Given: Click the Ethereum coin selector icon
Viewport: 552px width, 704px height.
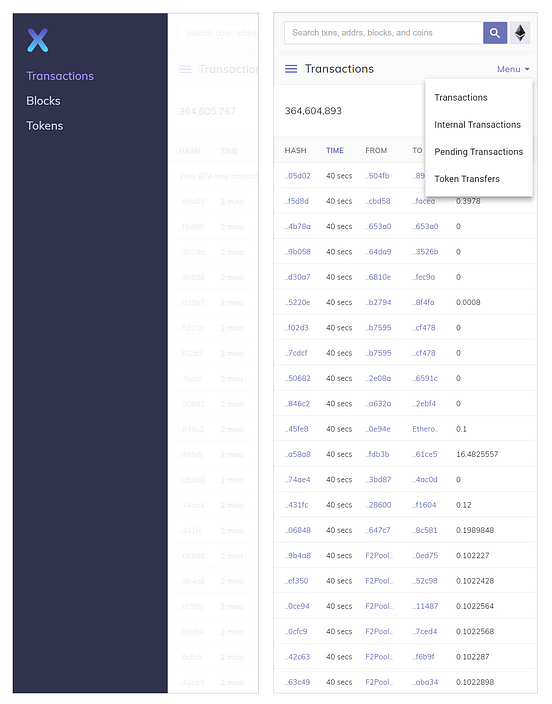Looking at the screenshot, I should pos(520,33).
